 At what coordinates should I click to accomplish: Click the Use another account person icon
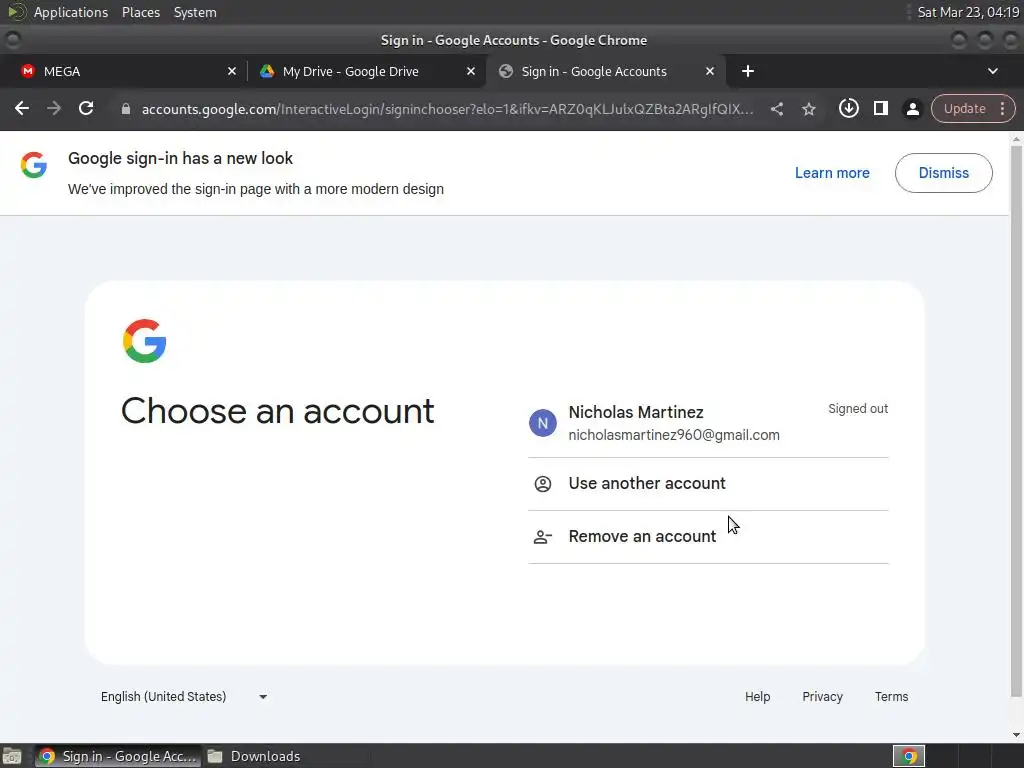click(x=543, y=484)
